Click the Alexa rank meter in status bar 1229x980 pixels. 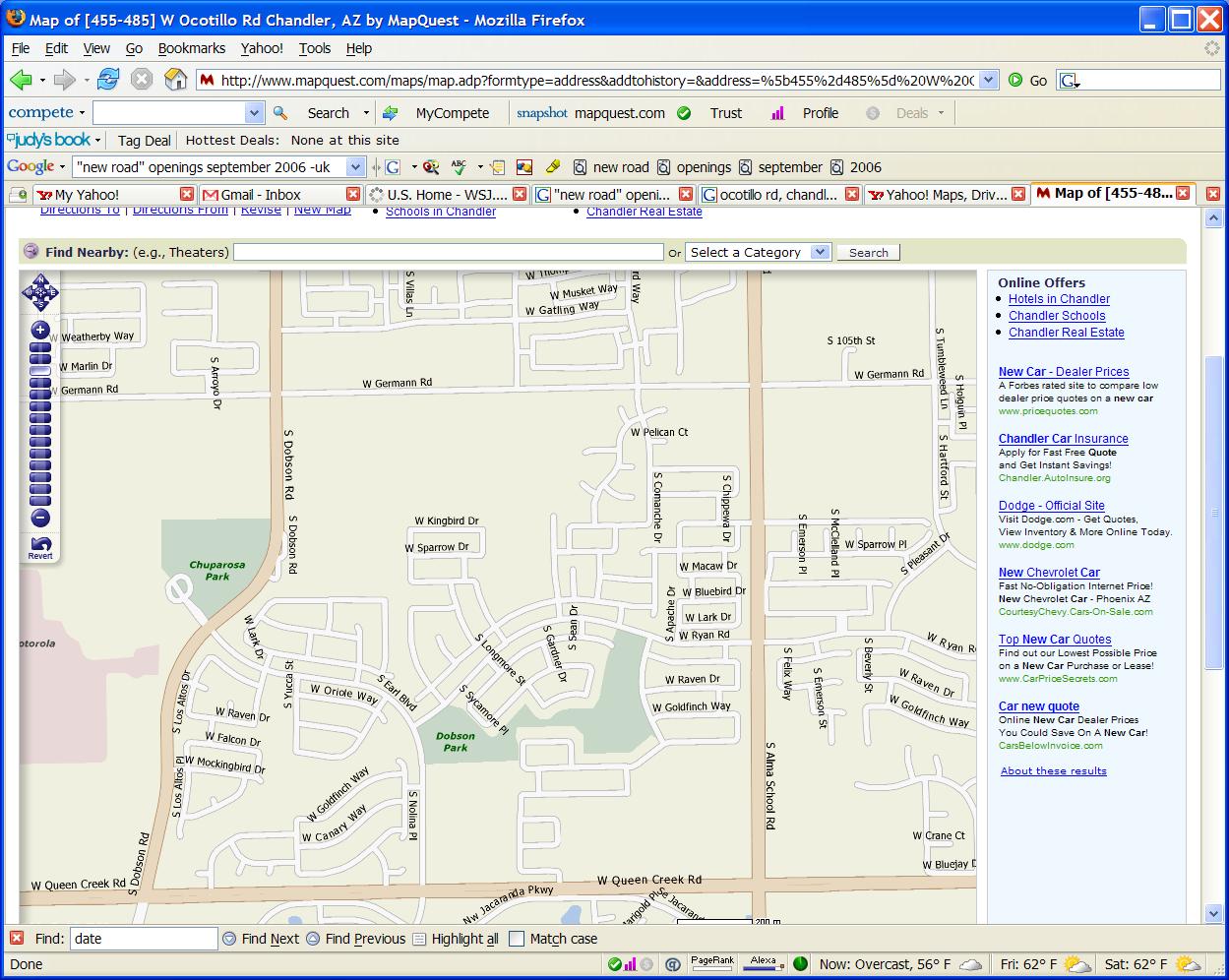point(764,964)
